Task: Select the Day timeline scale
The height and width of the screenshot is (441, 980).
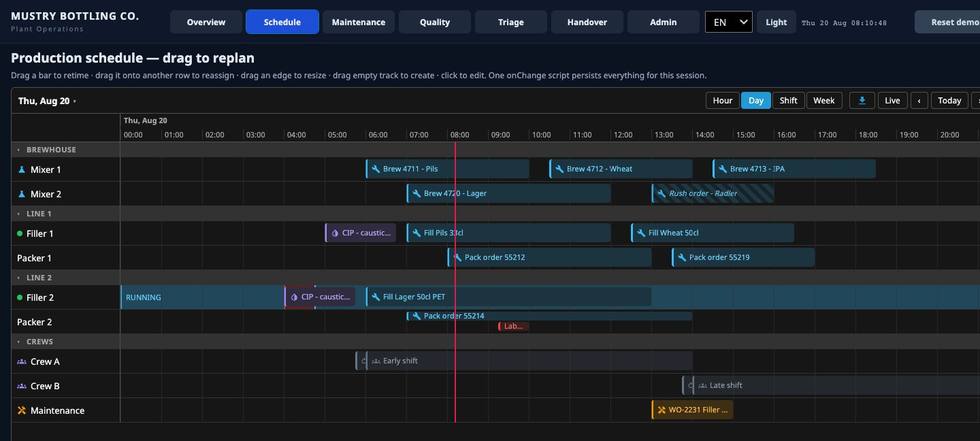Action: coord(756,101)
